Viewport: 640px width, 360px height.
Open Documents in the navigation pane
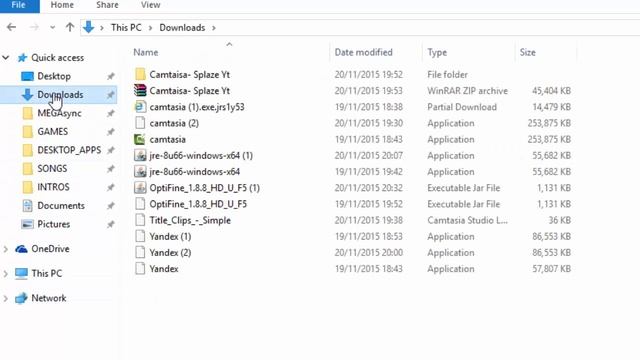(x=61, y=205)
